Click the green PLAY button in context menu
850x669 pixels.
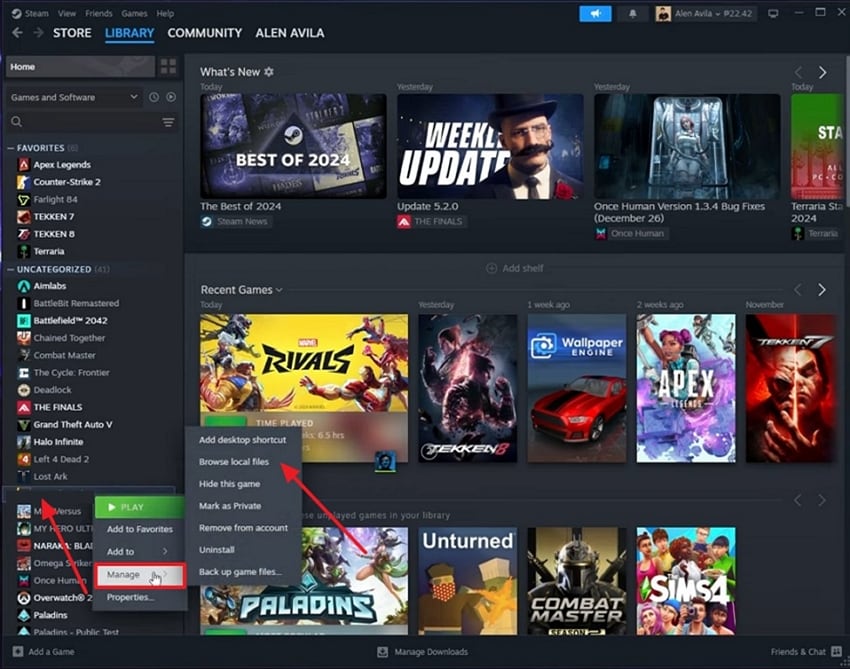pyautogui.click(x=140, y=507)
